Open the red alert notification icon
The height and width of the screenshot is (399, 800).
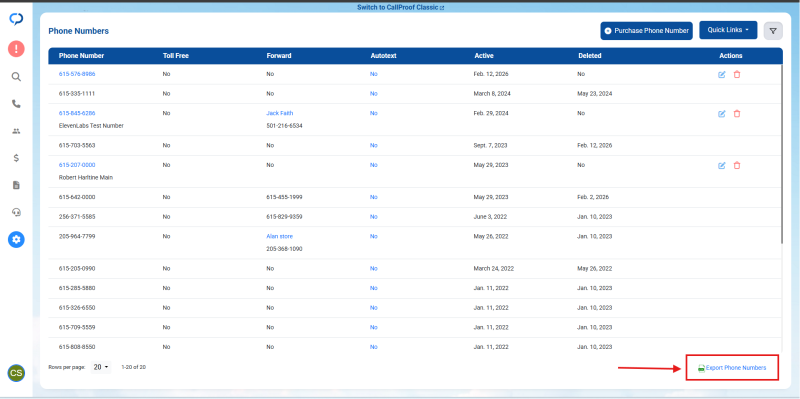[16, 49]
